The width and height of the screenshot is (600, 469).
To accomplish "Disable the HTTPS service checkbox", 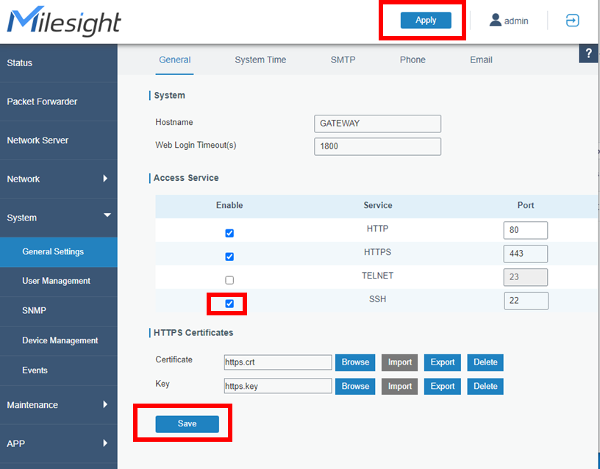I will point(229,256).
